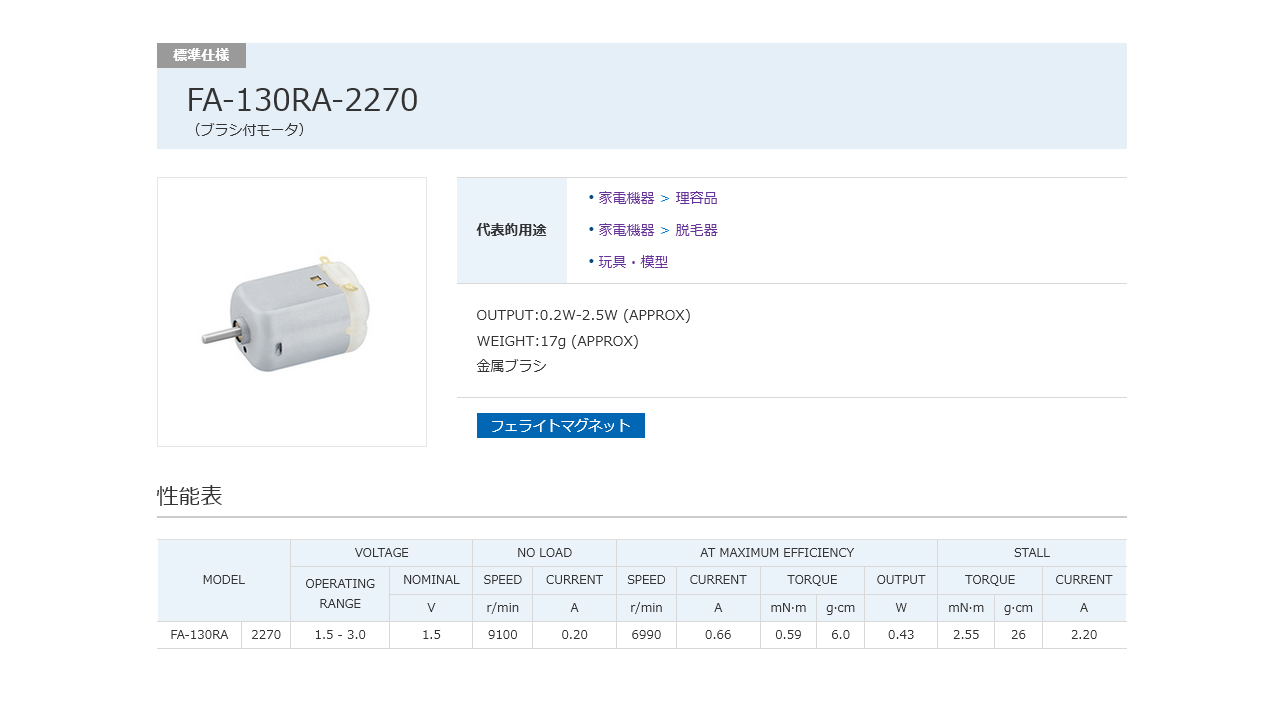Click the 標準仕様 gray label
1280x720 pixels.
(x=201, y=55)
